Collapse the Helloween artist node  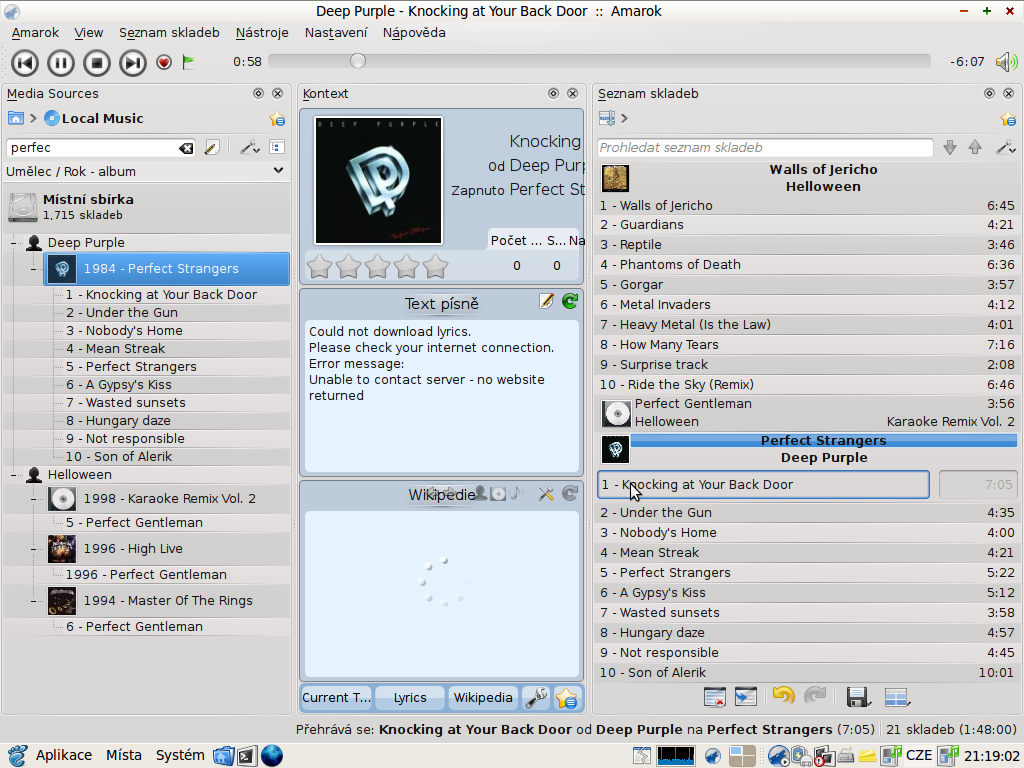point(14,475)
